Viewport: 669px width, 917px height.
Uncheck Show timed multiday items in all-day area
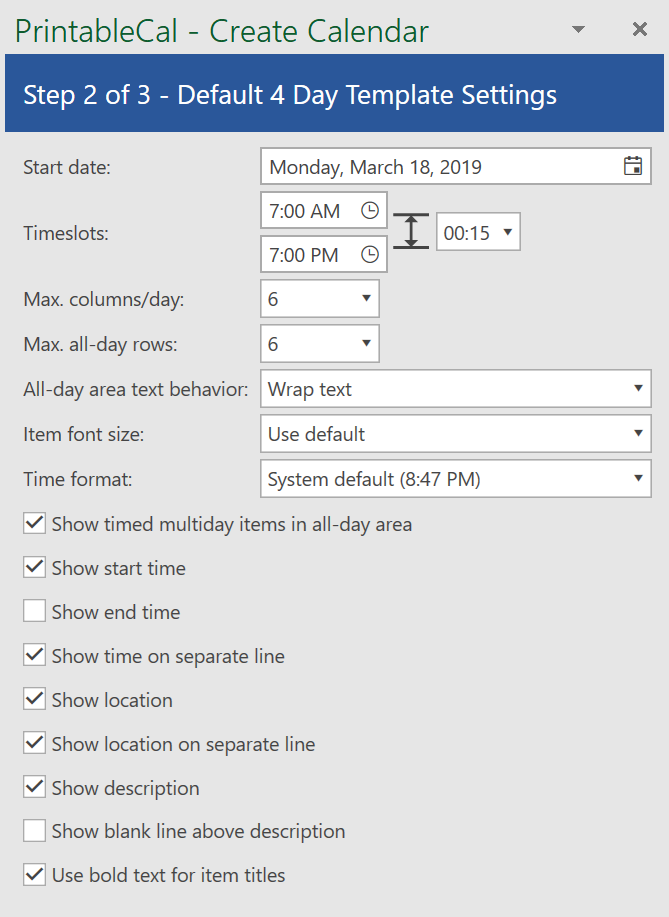click(x=35, y=524)
